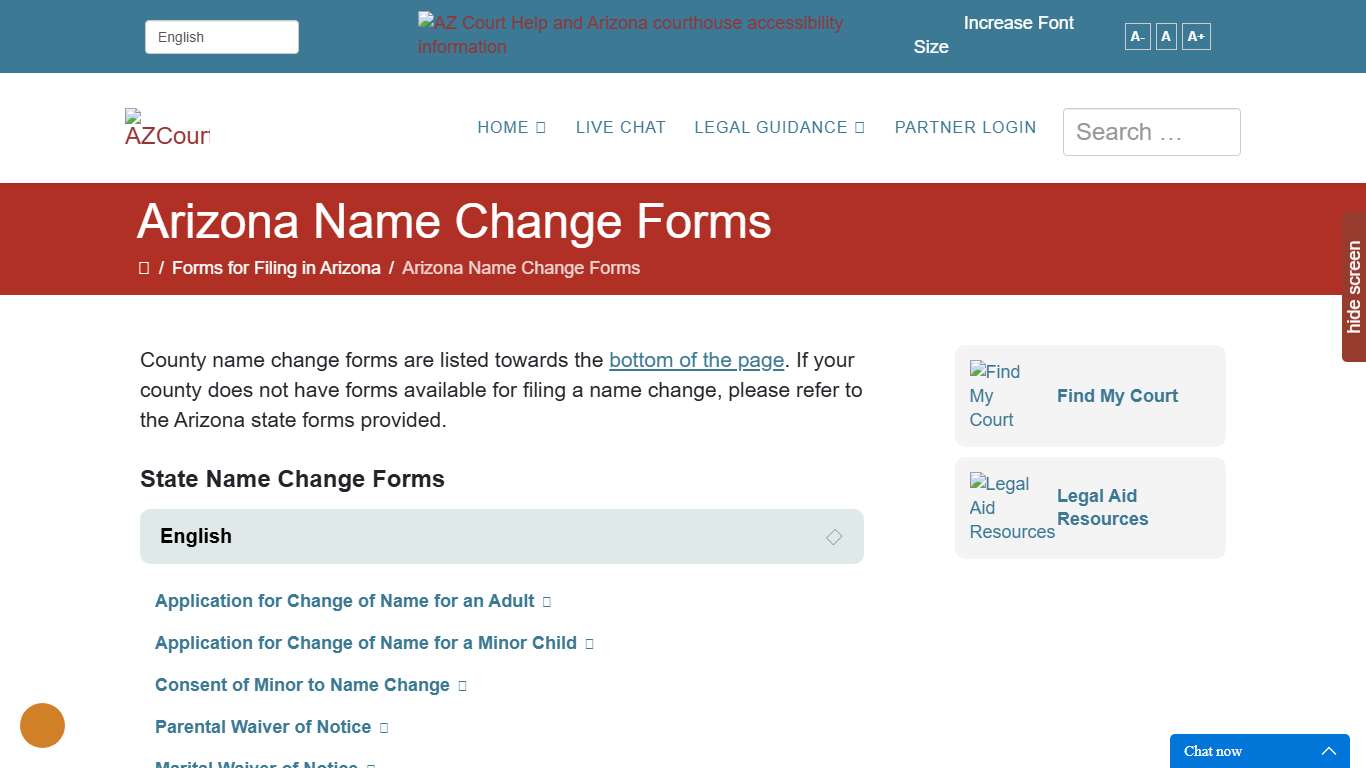Expand the LEGAL GUIDANCE dropdown menu
Viewport: 1366px width, 768px height.
point(779,127)
